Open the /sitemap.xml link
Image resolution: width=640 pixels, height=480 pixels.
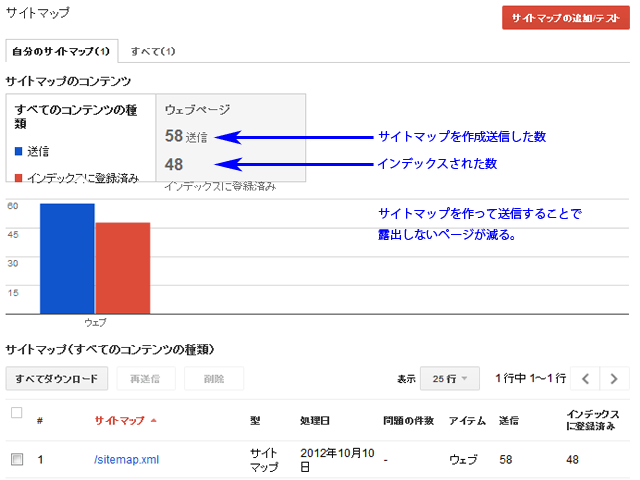tap(127, 460)
